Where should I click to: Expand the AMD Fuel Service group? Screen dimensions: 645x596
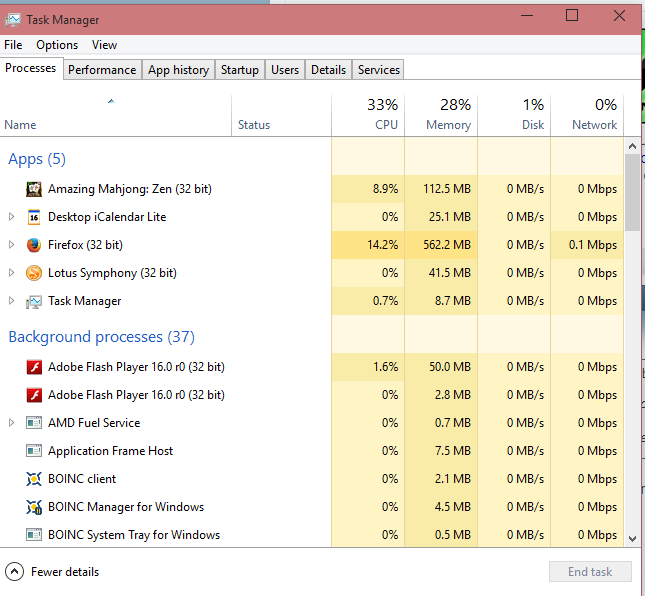tap(12, 422)
